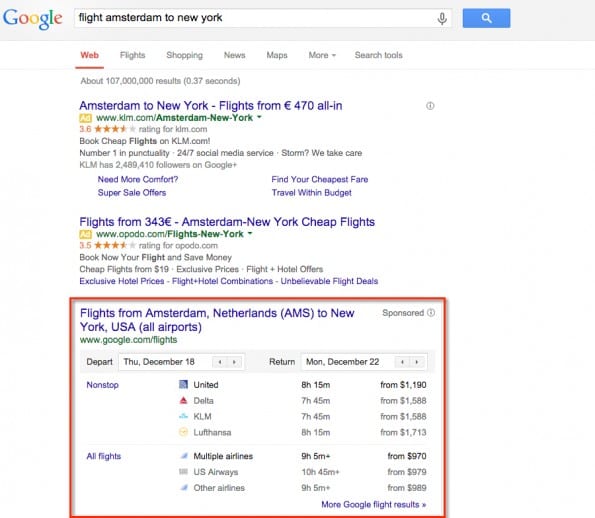Click the Lufthansa airline logo icon
This screenshot has height=518, width=595.
point(183,432)
